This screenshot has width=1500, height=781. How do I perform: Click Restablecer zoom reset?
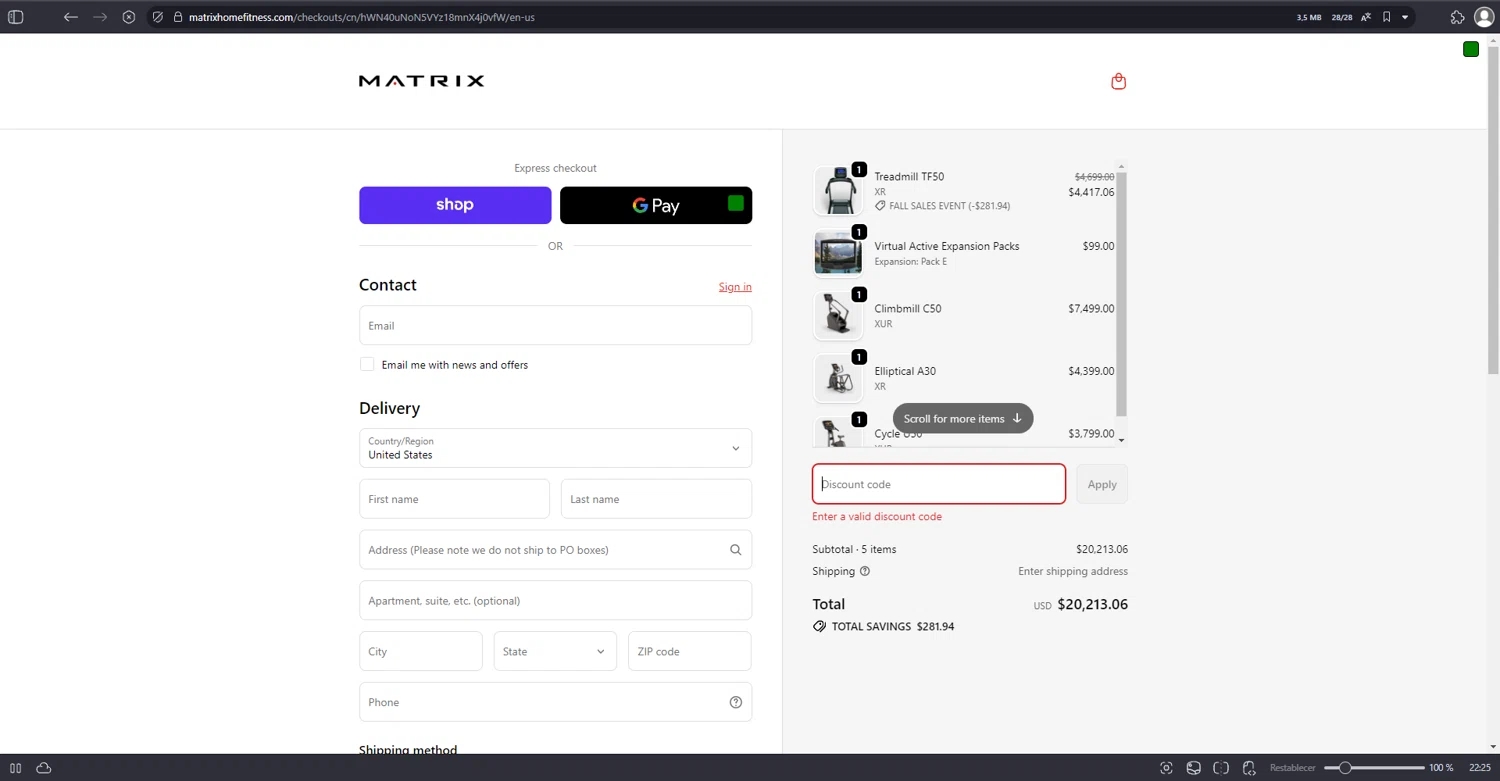point(1292,768)
